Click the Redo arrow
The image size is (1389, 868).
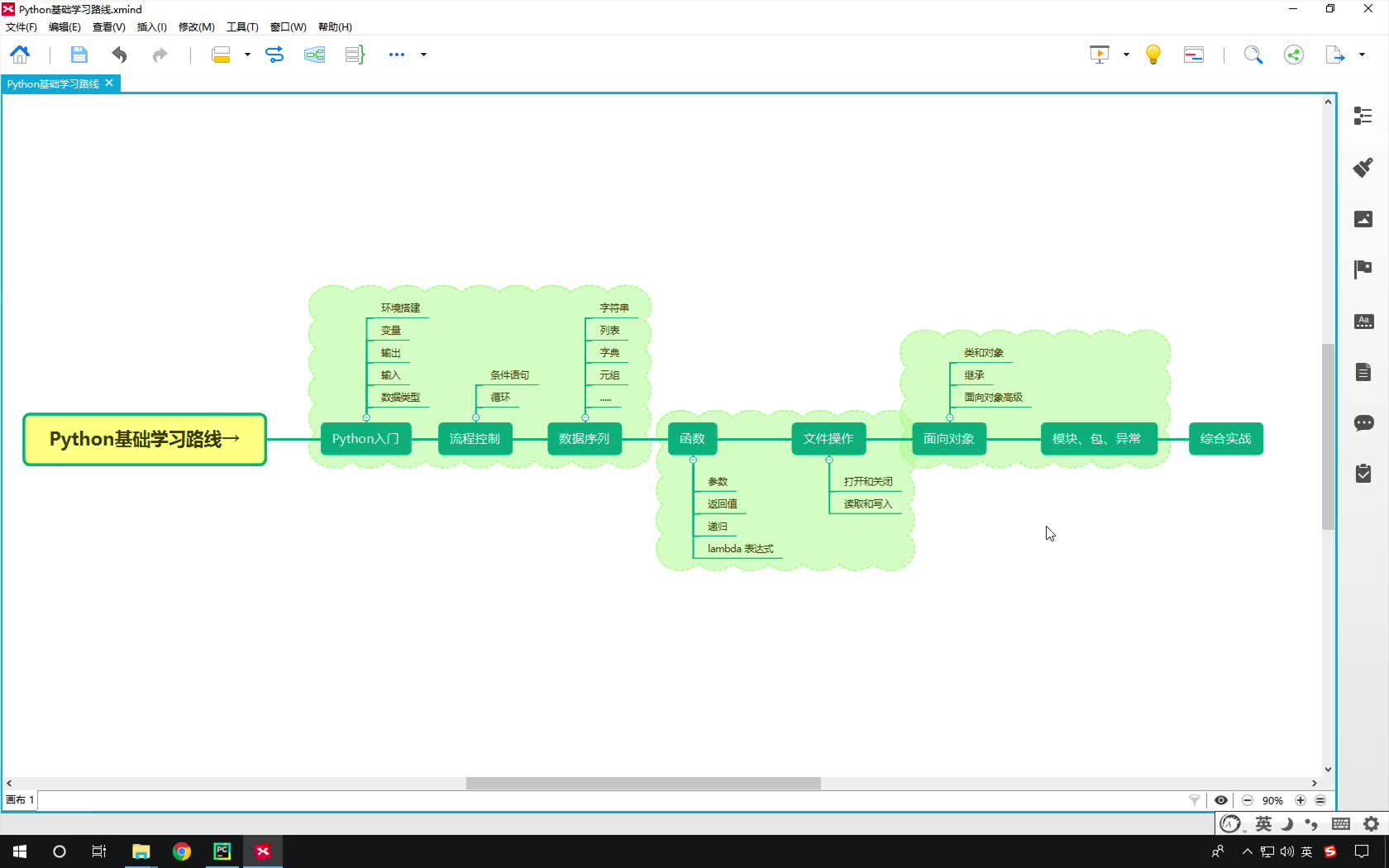160,55
